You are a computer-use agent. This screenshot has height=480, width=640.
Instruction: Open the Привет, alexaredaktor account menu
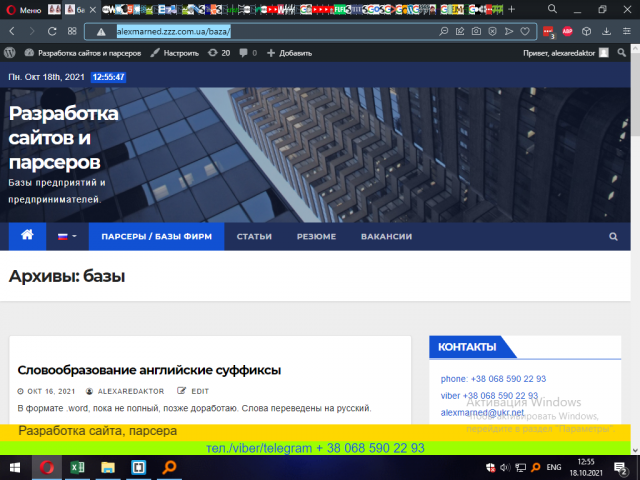(x=566, y=53)
